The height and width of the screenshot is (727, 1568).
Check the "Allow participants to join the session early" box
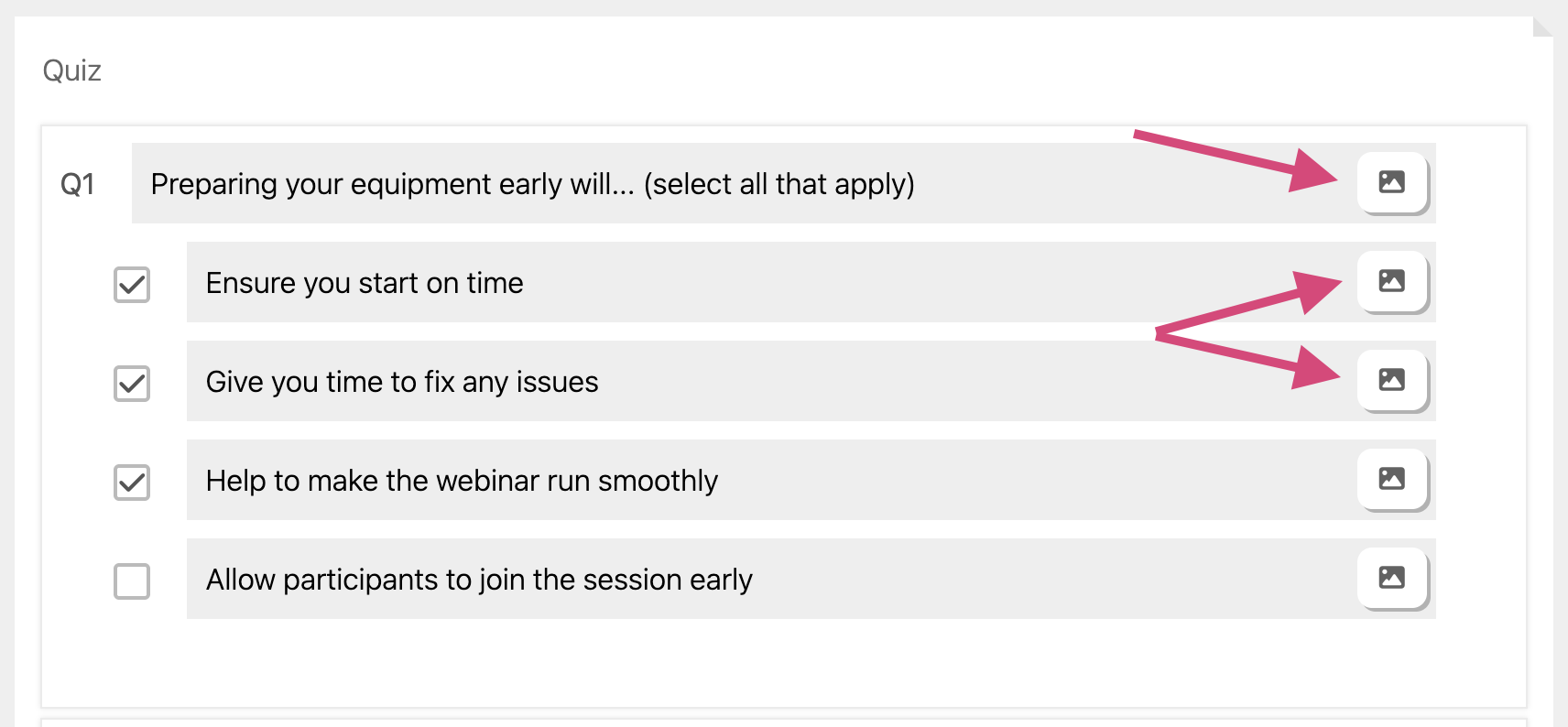(132, 581)
